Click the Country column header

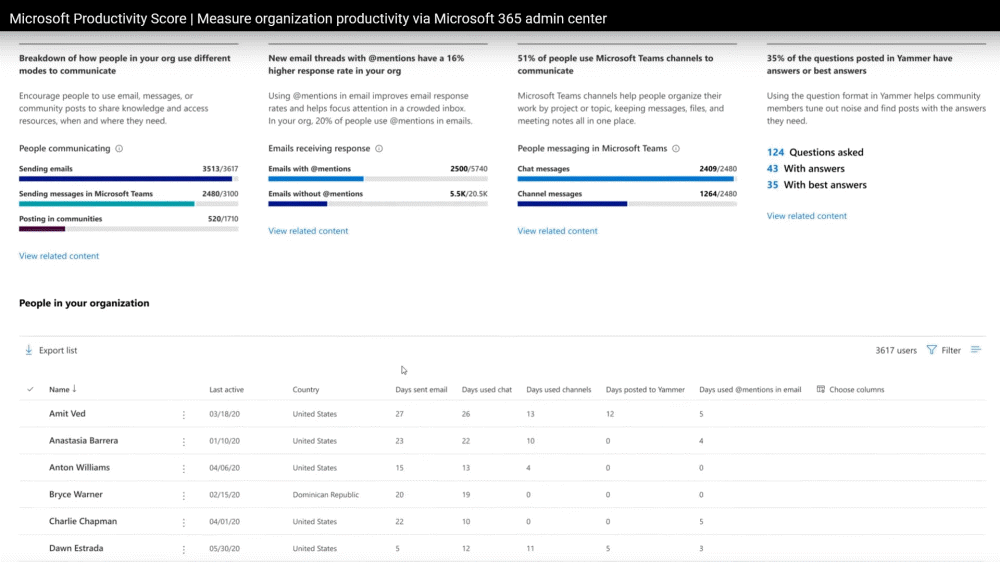coord(306,389)
